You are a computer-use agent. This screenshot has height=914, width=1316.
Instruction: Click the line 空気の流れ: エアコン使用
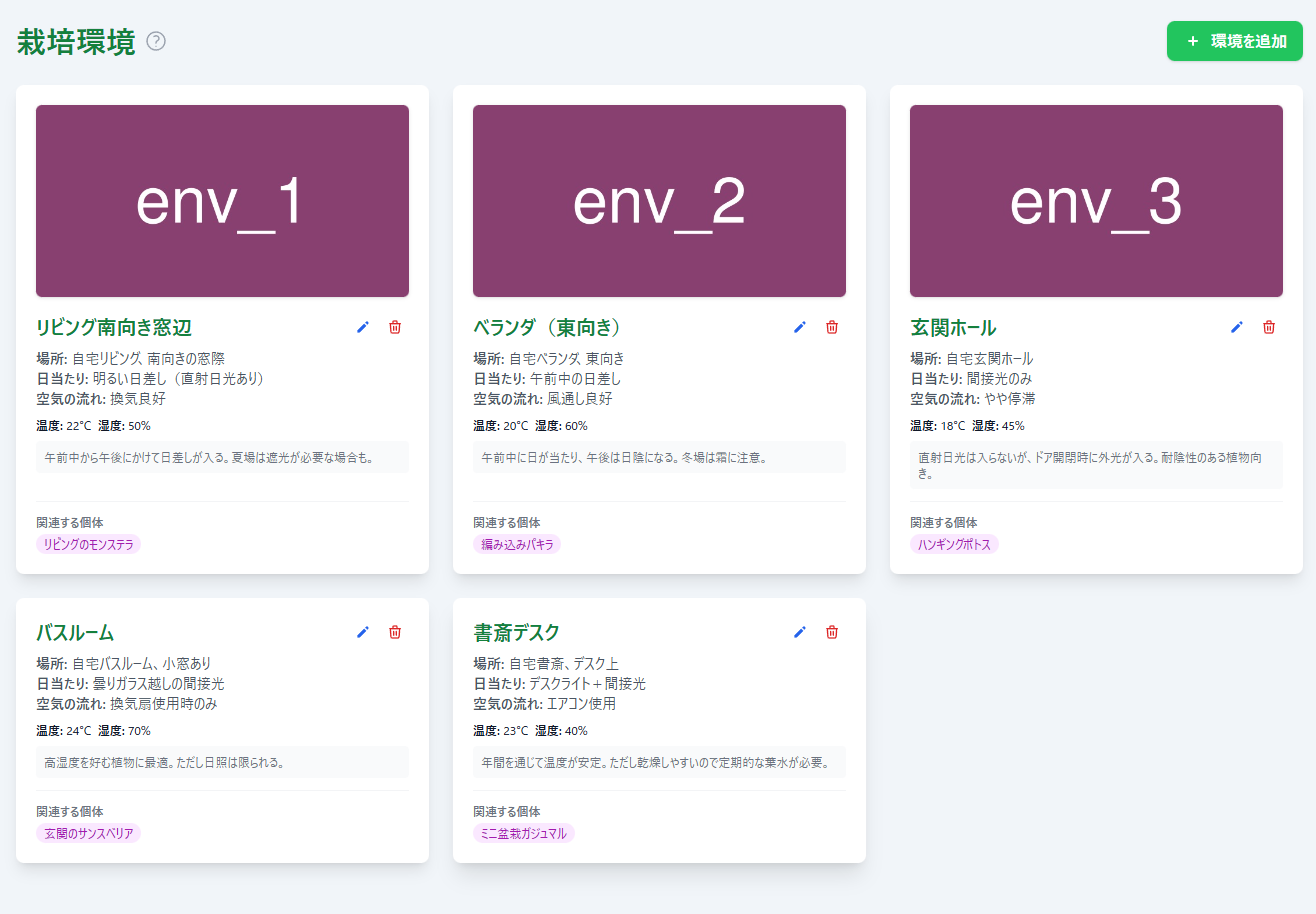[x=544, y=703]
